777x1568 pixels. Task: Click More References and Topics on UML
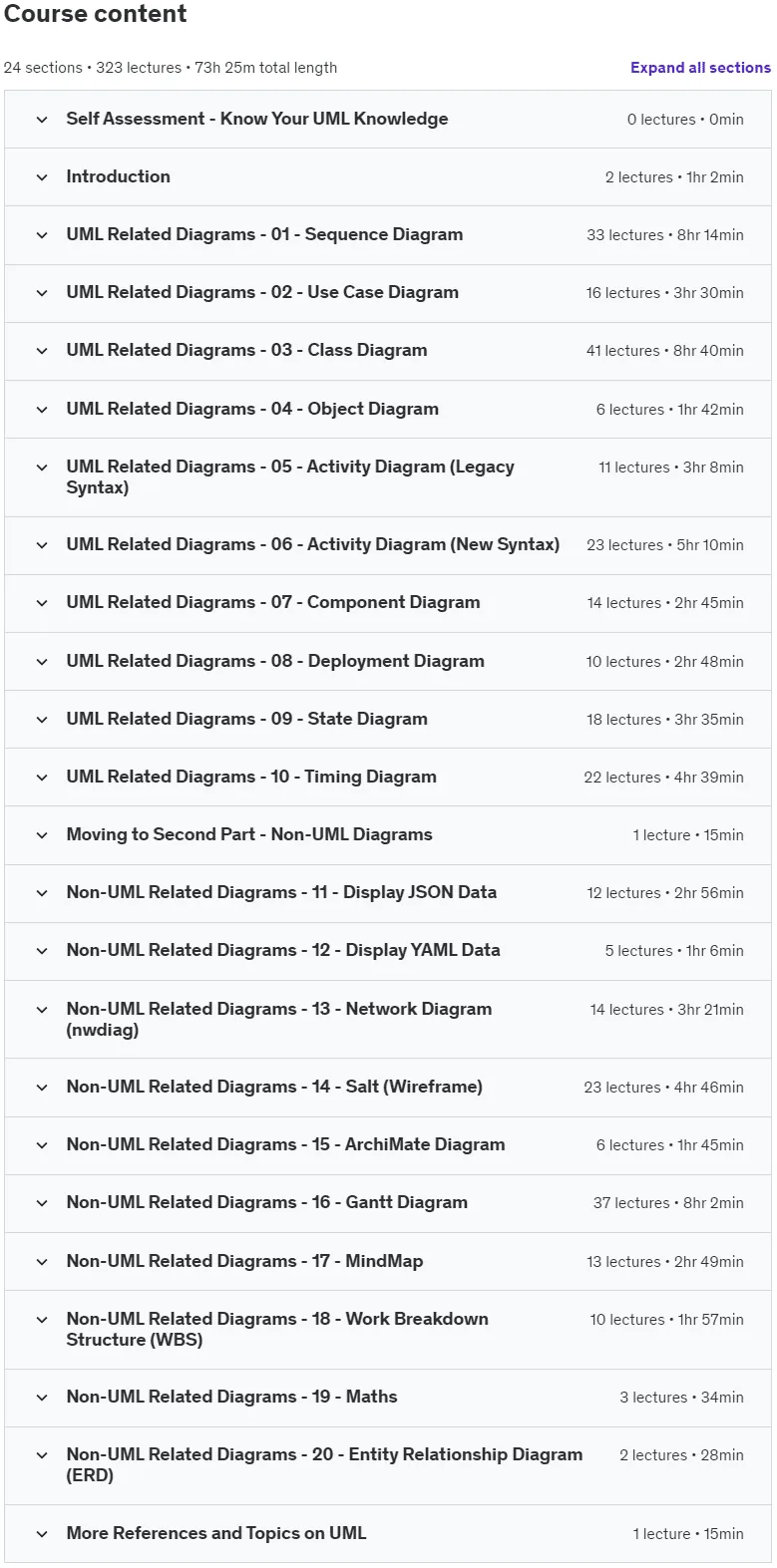pyautogui.click(x=216, y=1533)
